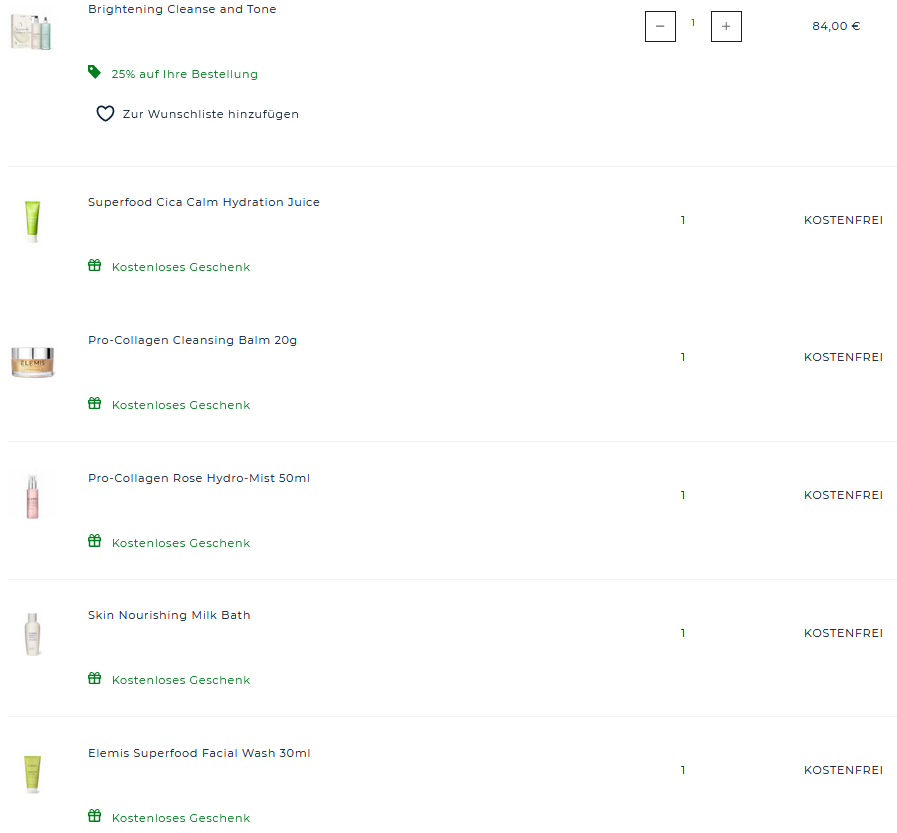Open Superfood Cica Calm Hydration Juice link
897x833 pixels.
(204, 202)
